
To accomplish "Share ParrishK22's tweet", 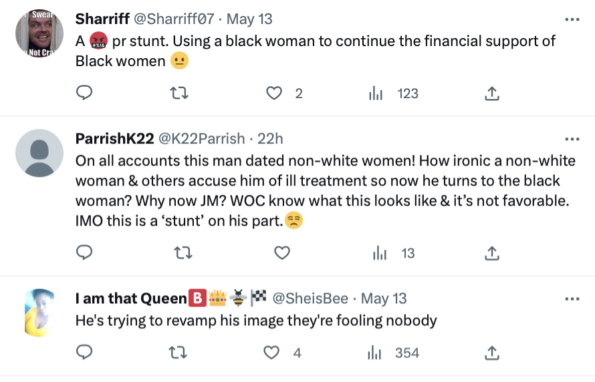I will pos(492,253).
